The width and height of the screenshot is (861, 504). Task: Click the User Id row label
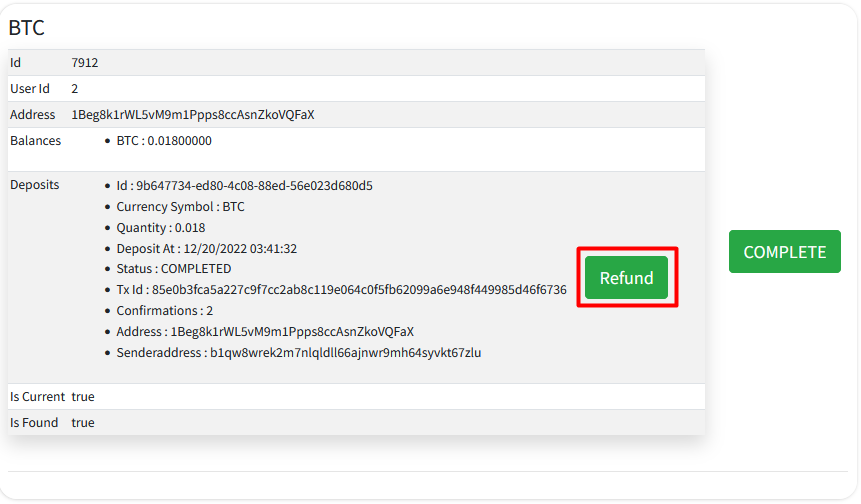click(x=30, y=89)
